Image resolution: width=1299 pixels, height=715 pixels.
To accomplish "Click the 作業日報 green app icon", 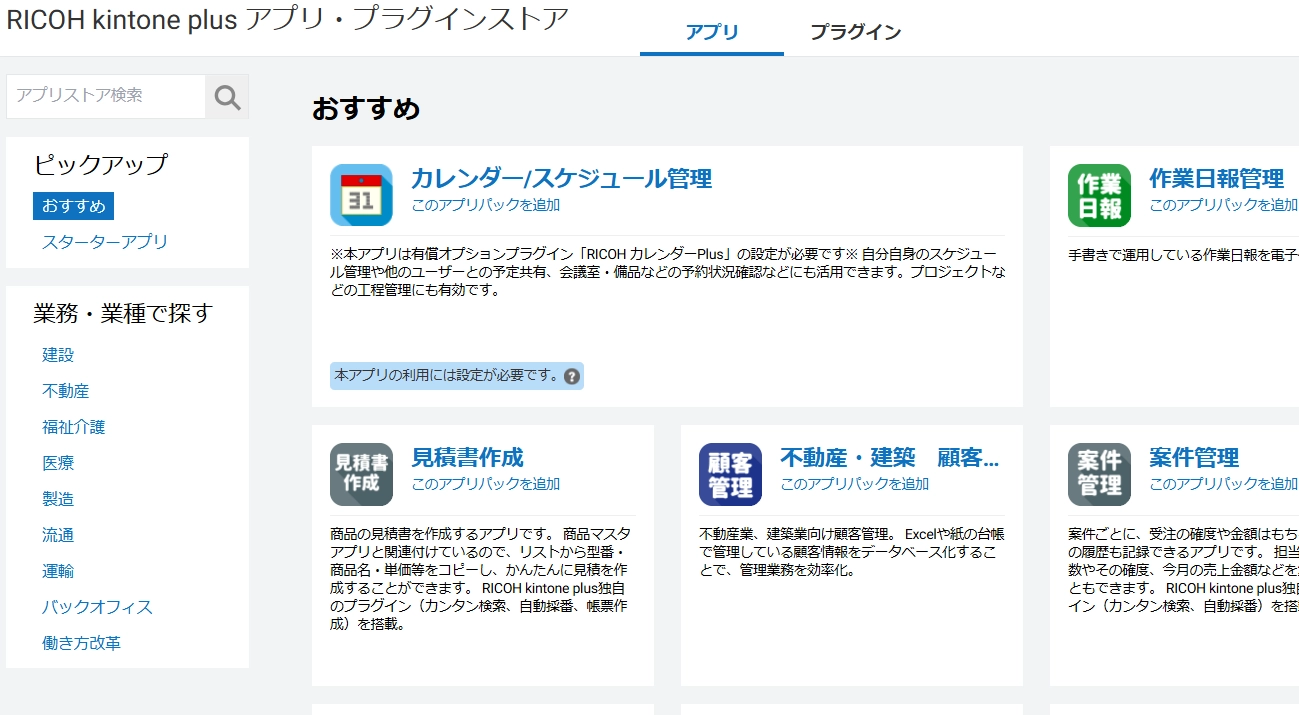I will tap(1099, 195).
